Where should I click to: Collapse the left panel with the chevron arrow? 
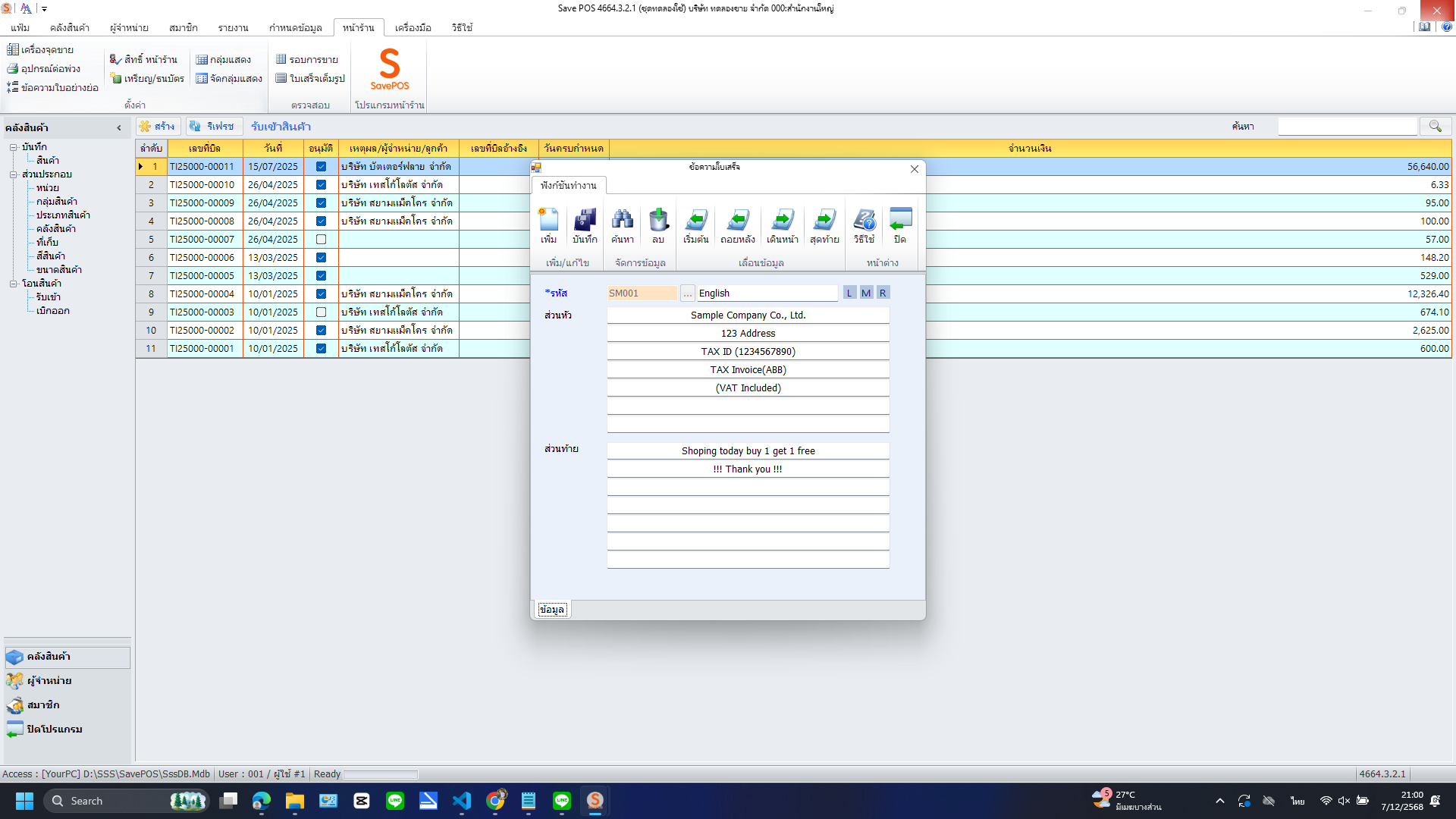(x=118, y=127)
